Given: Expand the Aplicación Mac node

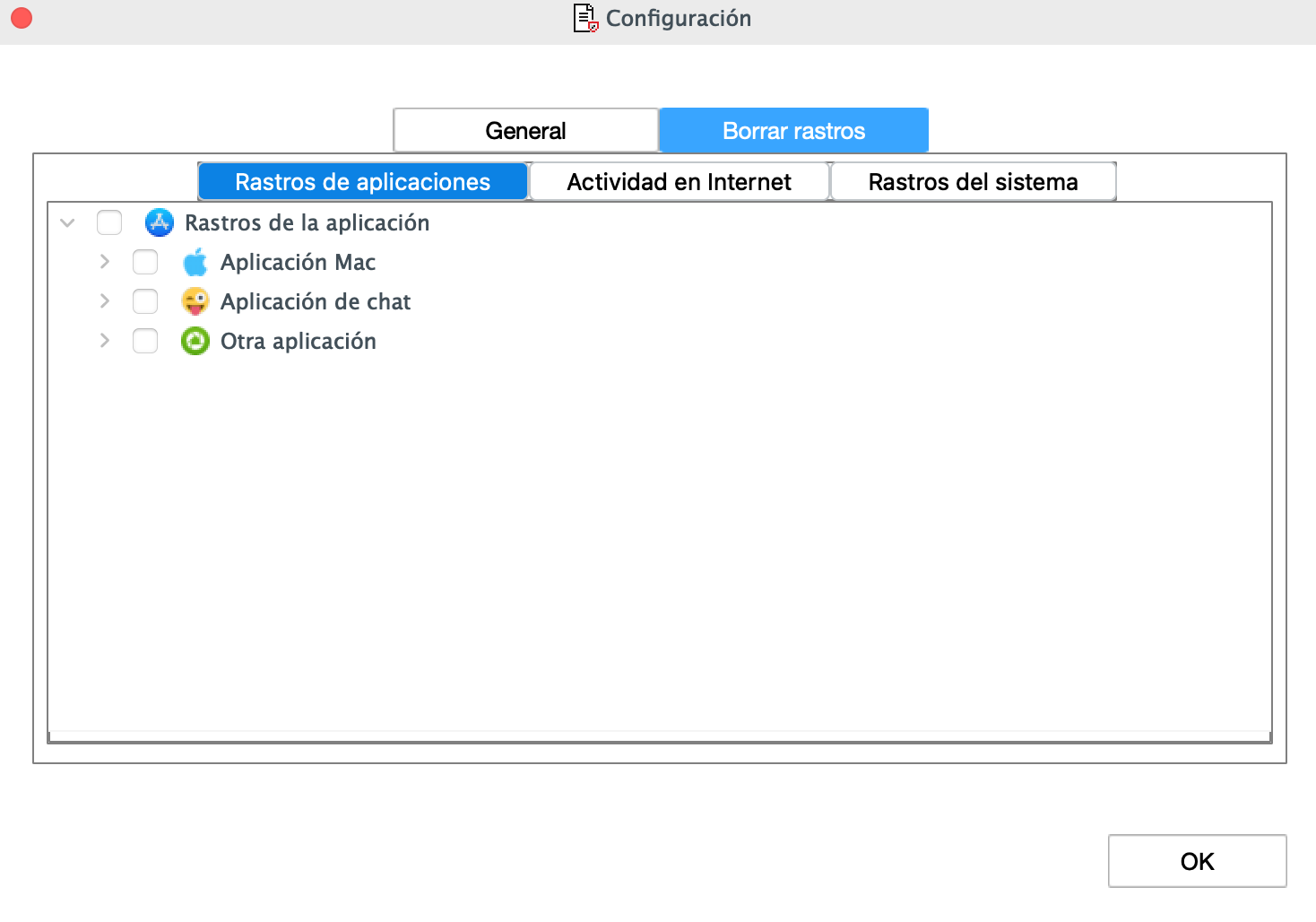Looking at the screenshot, I should click(105, 262).
